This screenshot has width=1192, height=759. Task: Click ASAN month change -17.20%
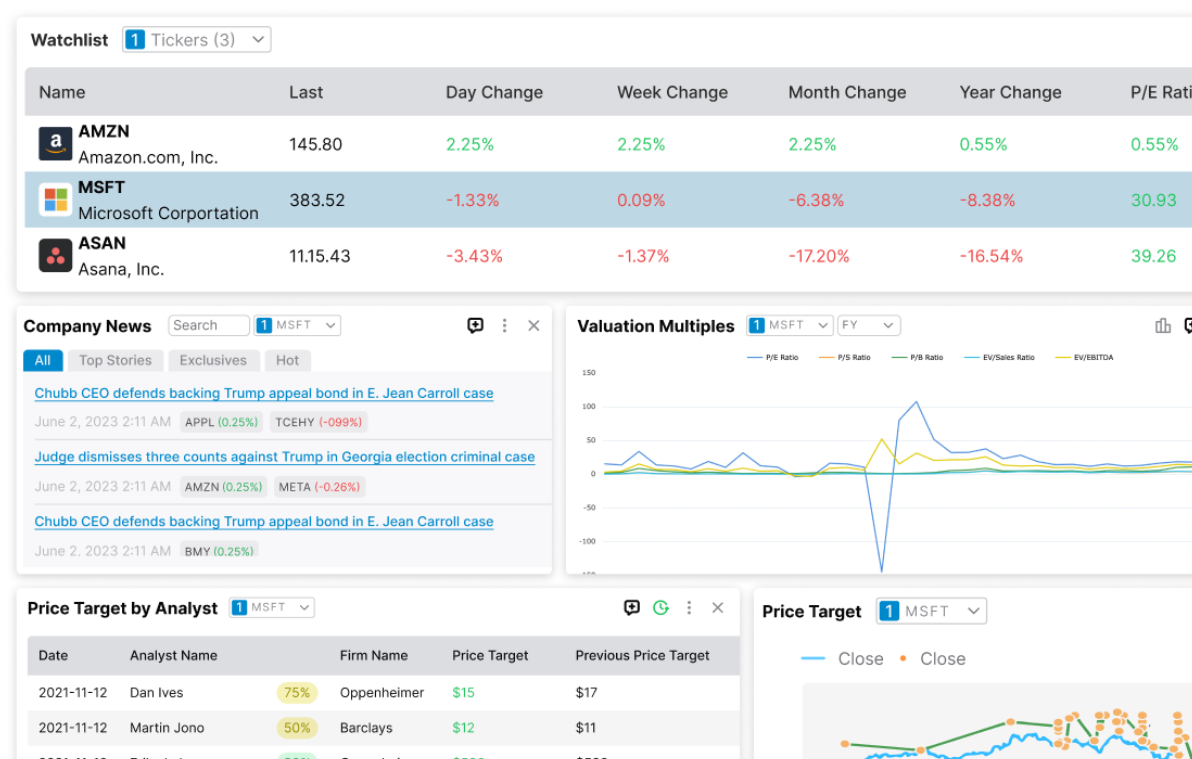(819, 256)
